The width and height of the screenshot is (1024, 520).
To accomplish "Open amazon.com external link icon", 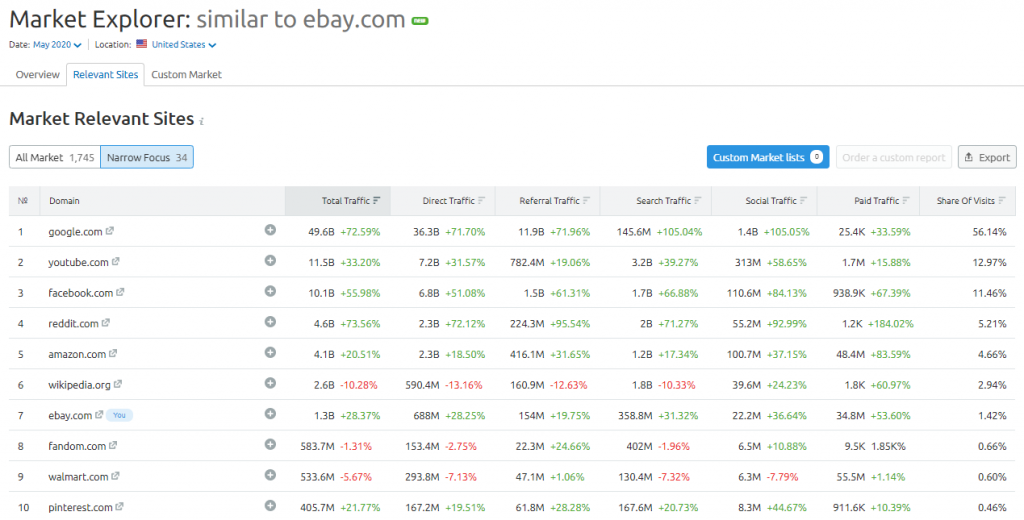I will pyautogui.click(x=113, y=353).
